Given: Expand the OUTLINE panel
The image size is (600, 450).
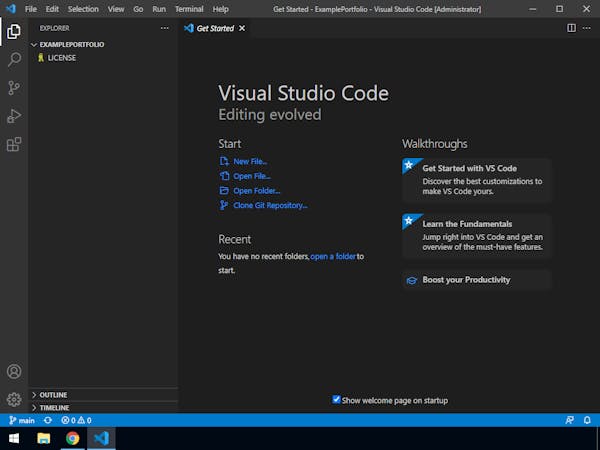Looking at the screenshot, I should pyautogui.click(x=50, y=395).
